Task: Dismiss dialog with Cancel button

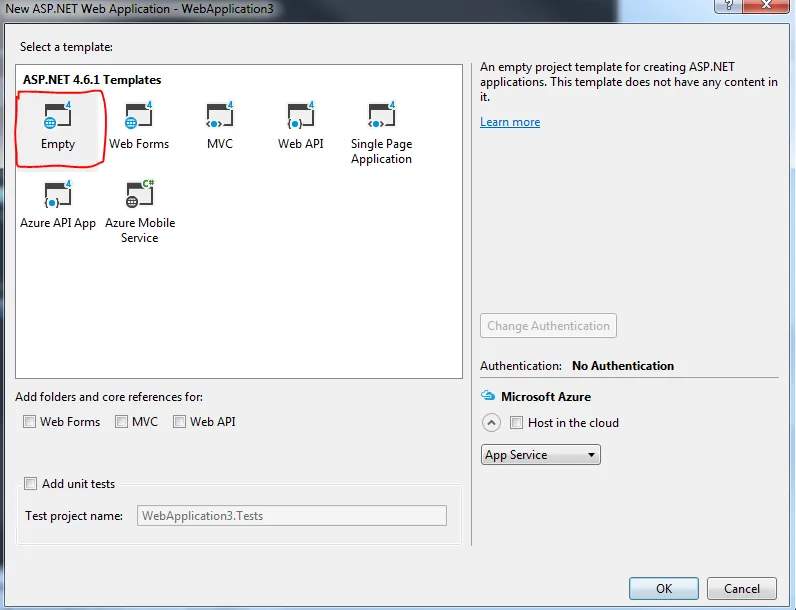Action: pyautogui.click(x=742, y=589)
